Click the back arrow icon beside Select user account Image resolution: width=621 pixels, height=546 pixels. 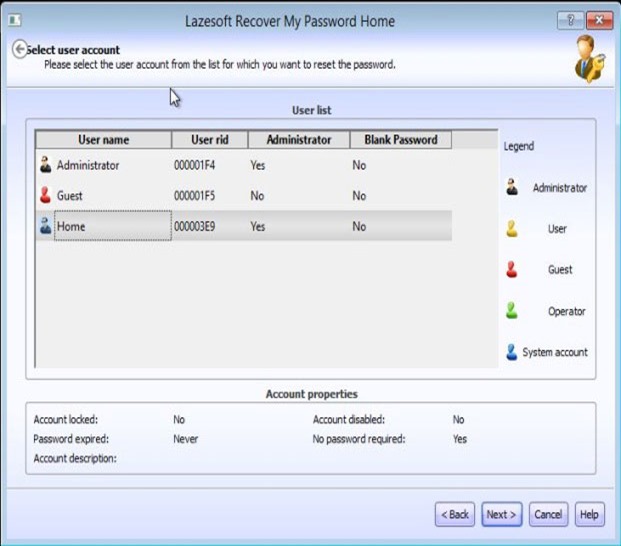click(20, 49)
